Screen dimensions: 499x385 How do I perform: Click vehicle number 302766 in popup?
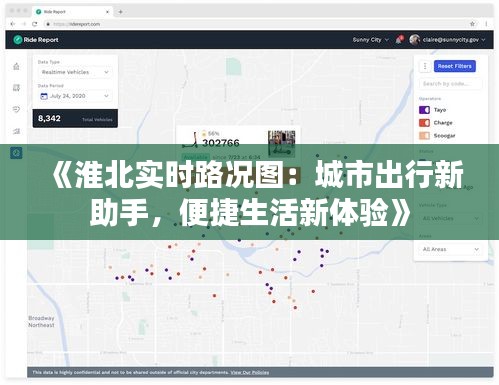[221, 143]
